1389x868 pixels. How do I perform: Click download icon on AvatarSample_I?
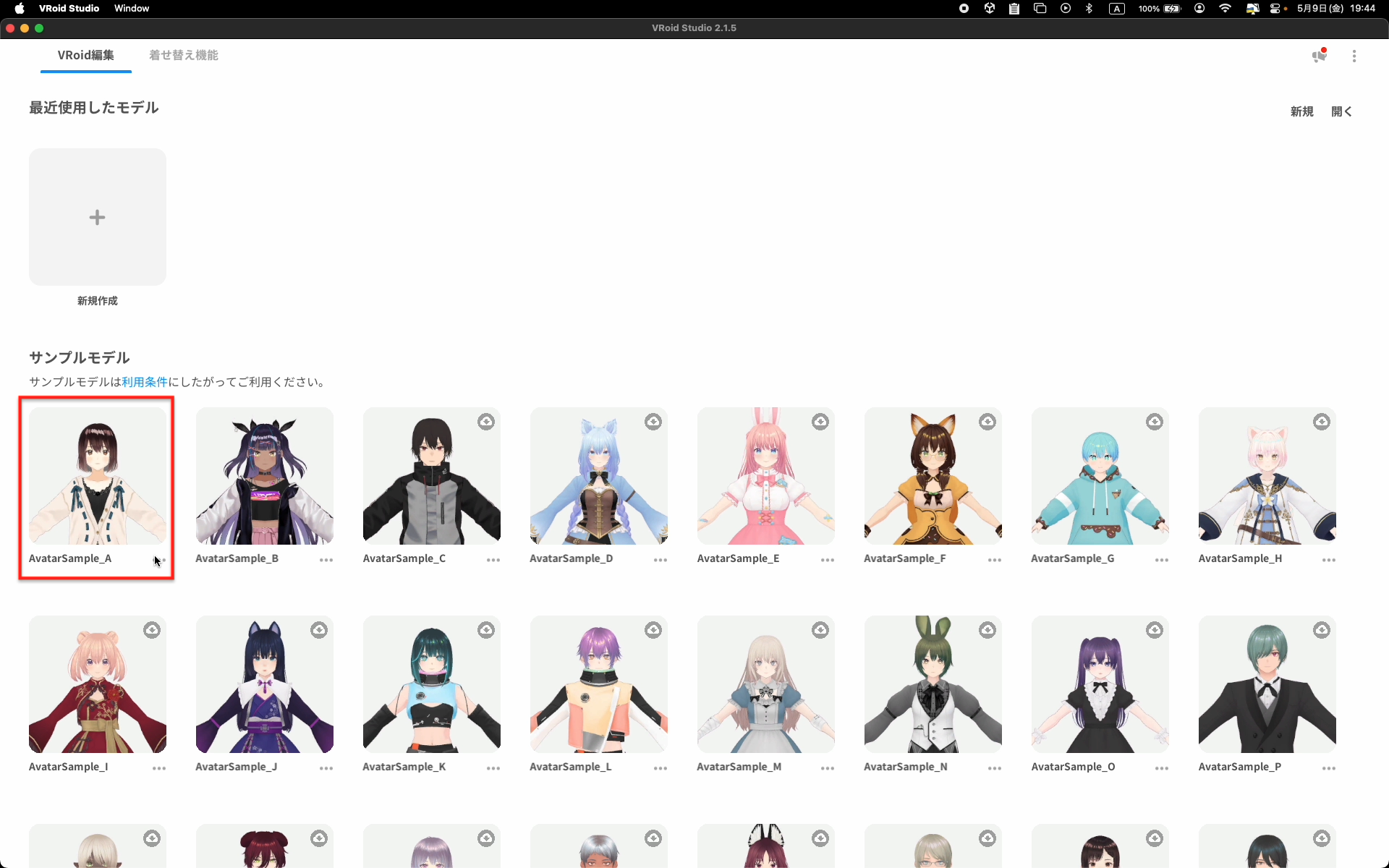tap(152, 630)
